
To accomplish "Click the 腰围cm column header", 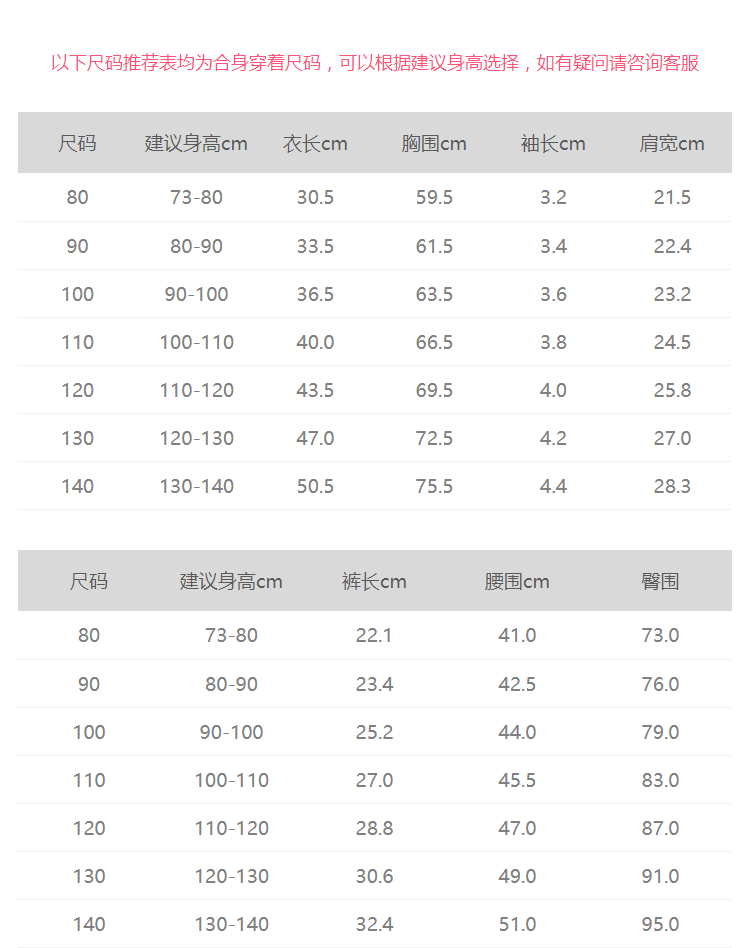I will coord(517,582).
